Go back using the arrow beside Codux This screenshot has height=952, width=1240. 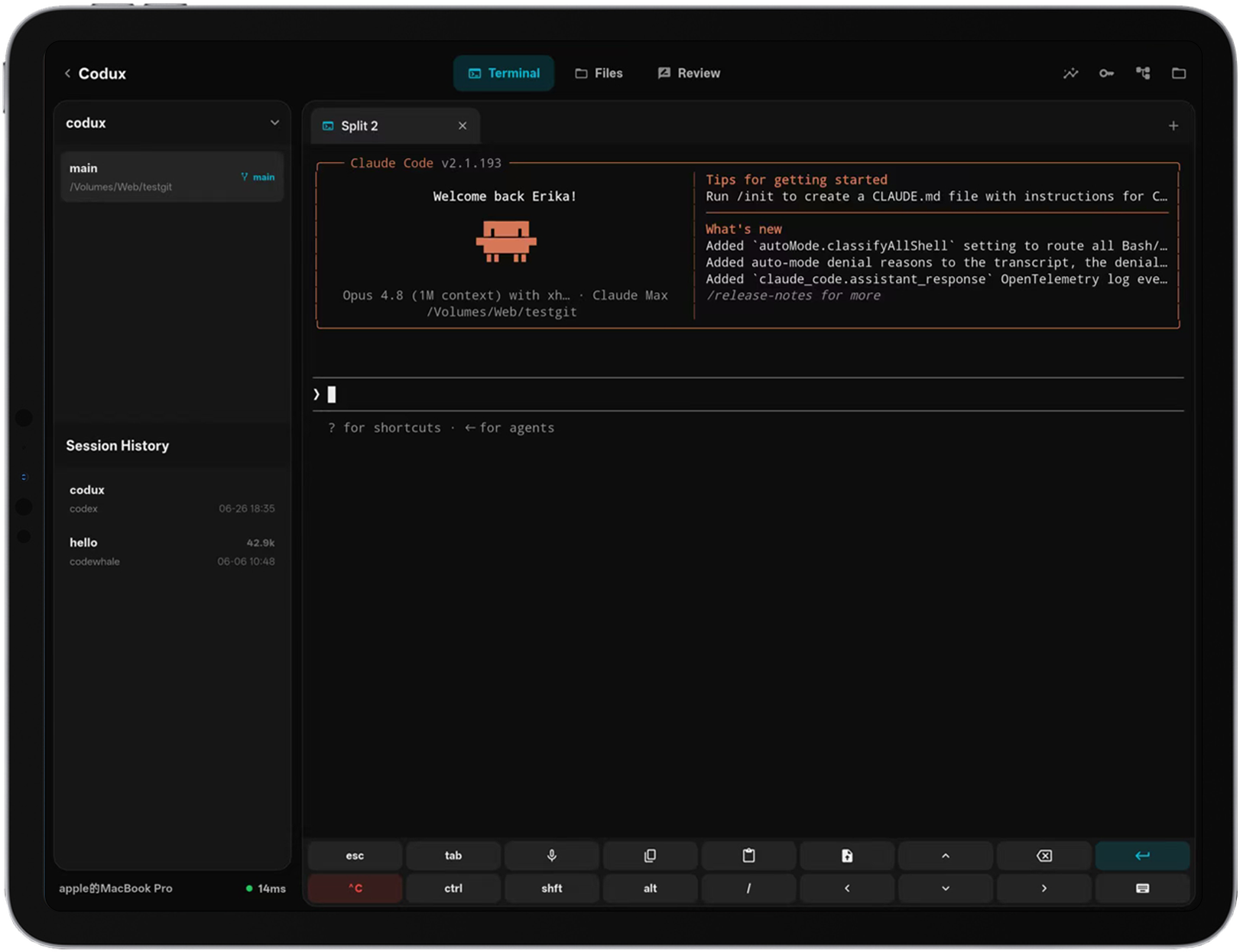pyautogui.click(x=67, y=73)
